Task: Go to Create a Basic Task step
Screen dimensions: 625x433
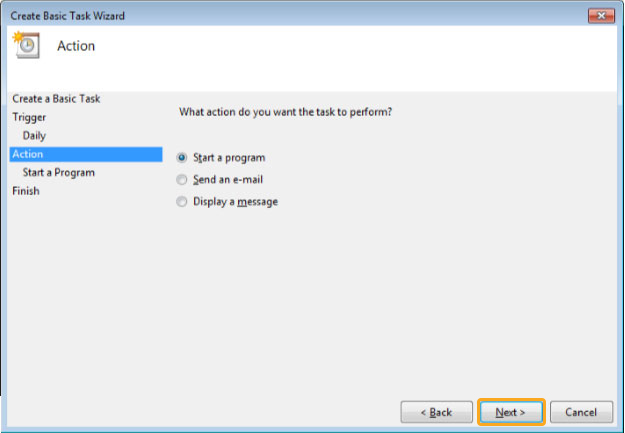Action: (x=56, y=98)
